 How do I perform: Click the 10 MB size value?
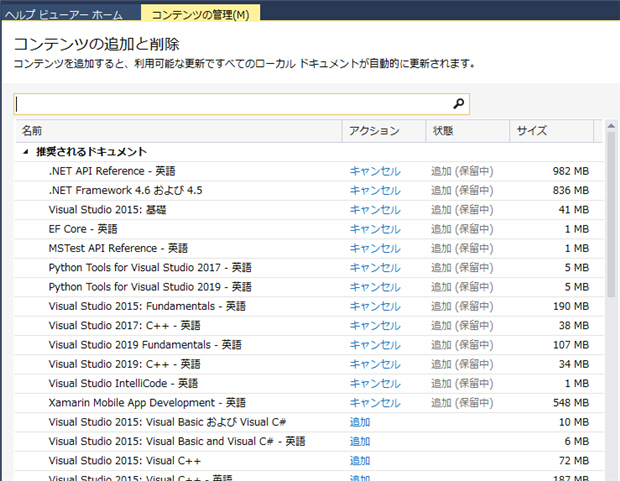click(x=574, y=422)
